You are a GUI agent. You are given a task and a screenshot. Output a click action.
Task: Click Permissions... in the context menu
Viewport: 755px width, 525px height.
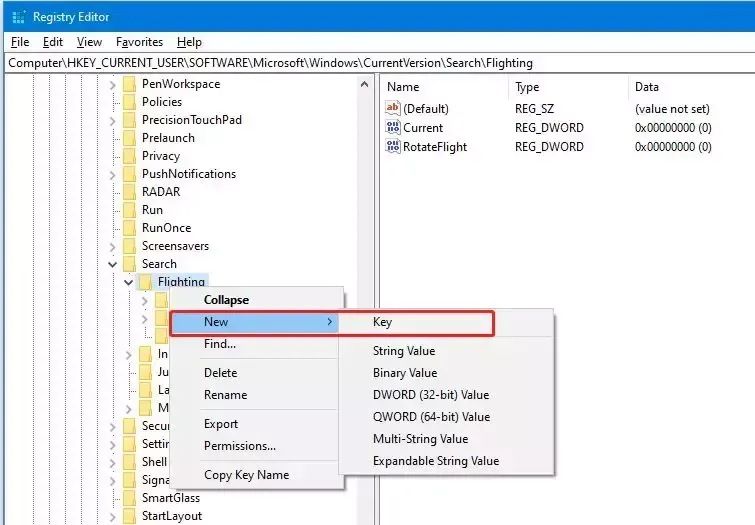(240, 446)
